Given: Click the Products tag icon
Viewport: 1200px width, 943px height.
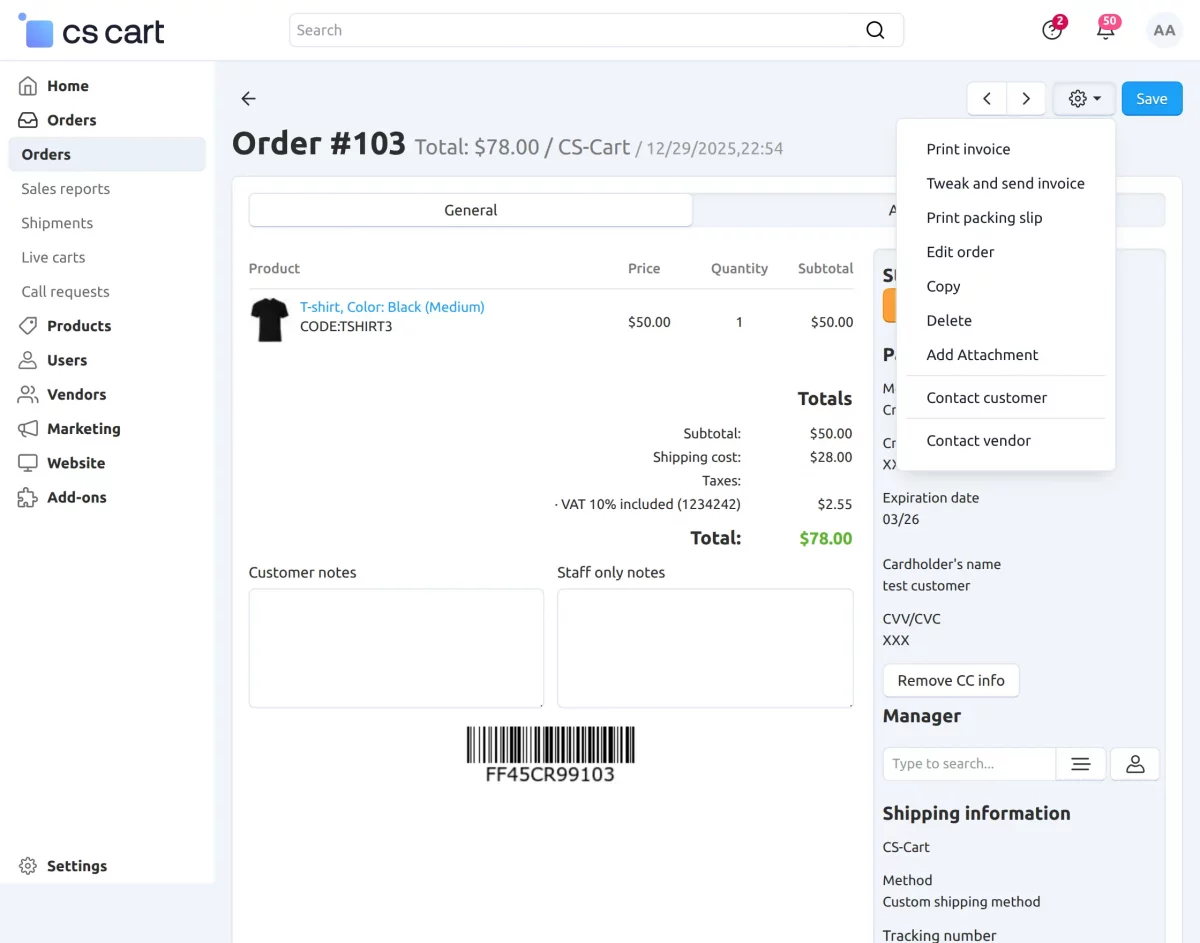Looking at the screenshot, I should click(x=28, y=326).
